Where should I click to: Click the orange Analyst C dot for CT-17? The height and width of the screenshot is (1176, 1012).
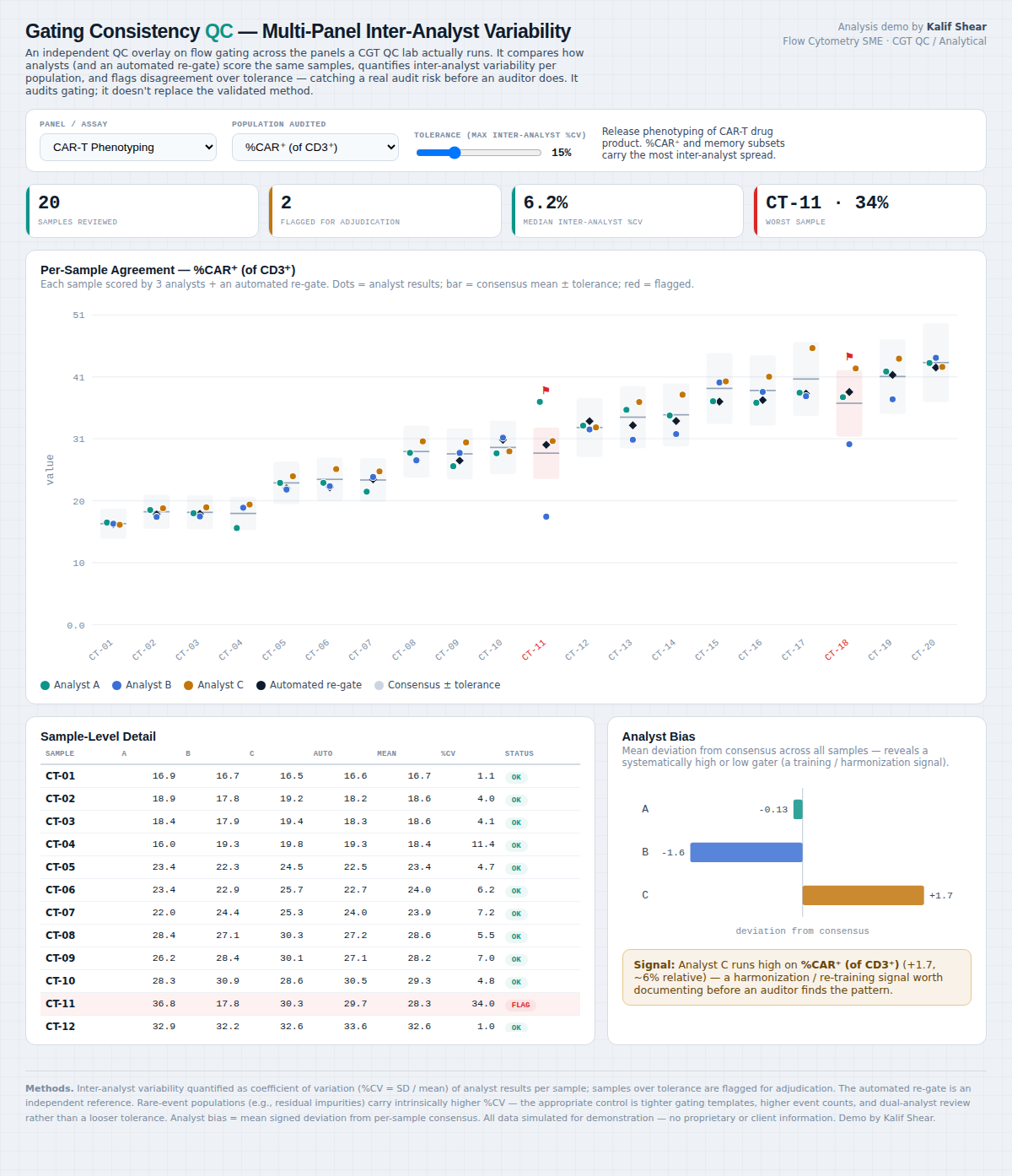812,348
